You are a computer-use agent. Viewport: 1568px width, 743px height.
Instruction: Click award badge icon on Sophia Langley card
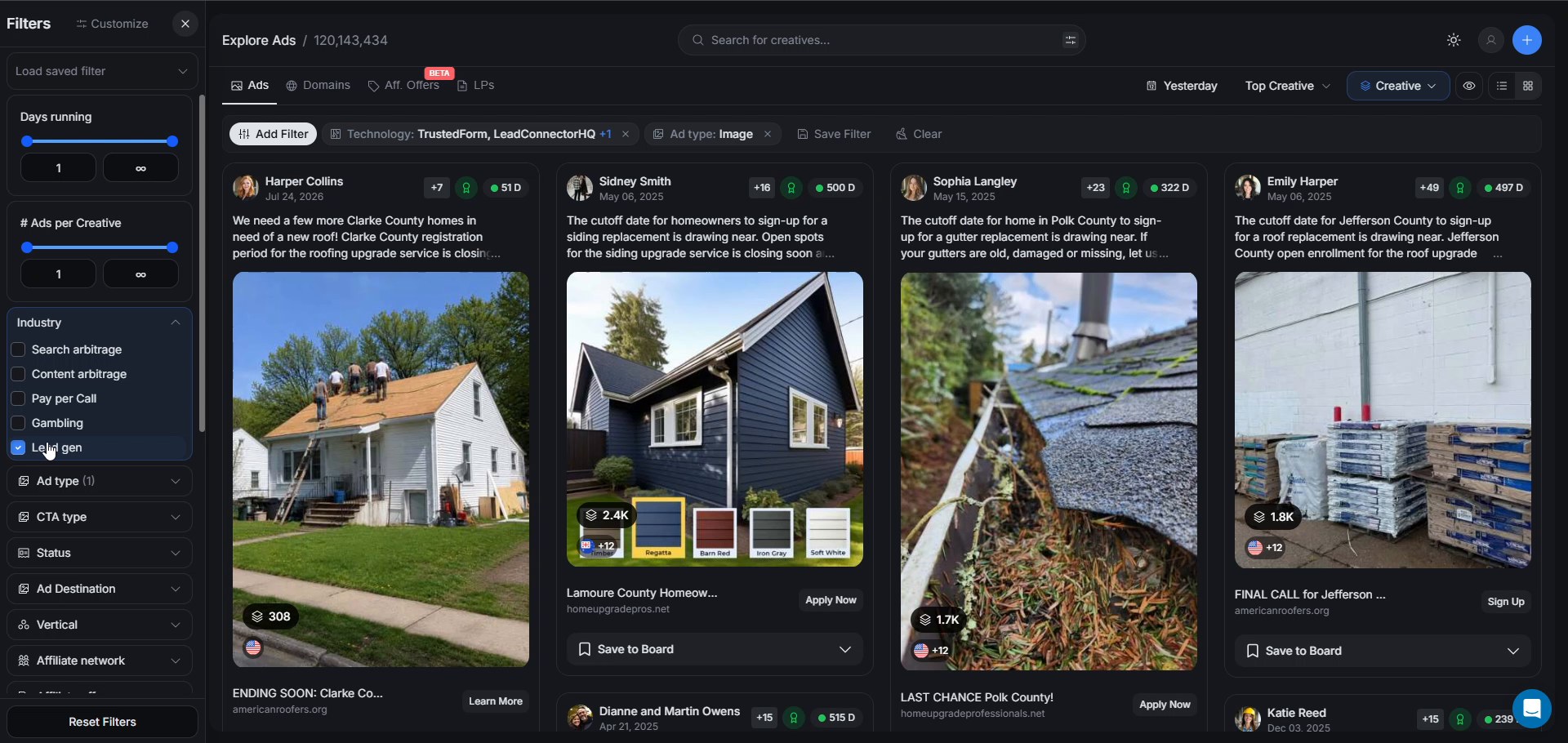pyautogui.click(x=1126, y=188)
